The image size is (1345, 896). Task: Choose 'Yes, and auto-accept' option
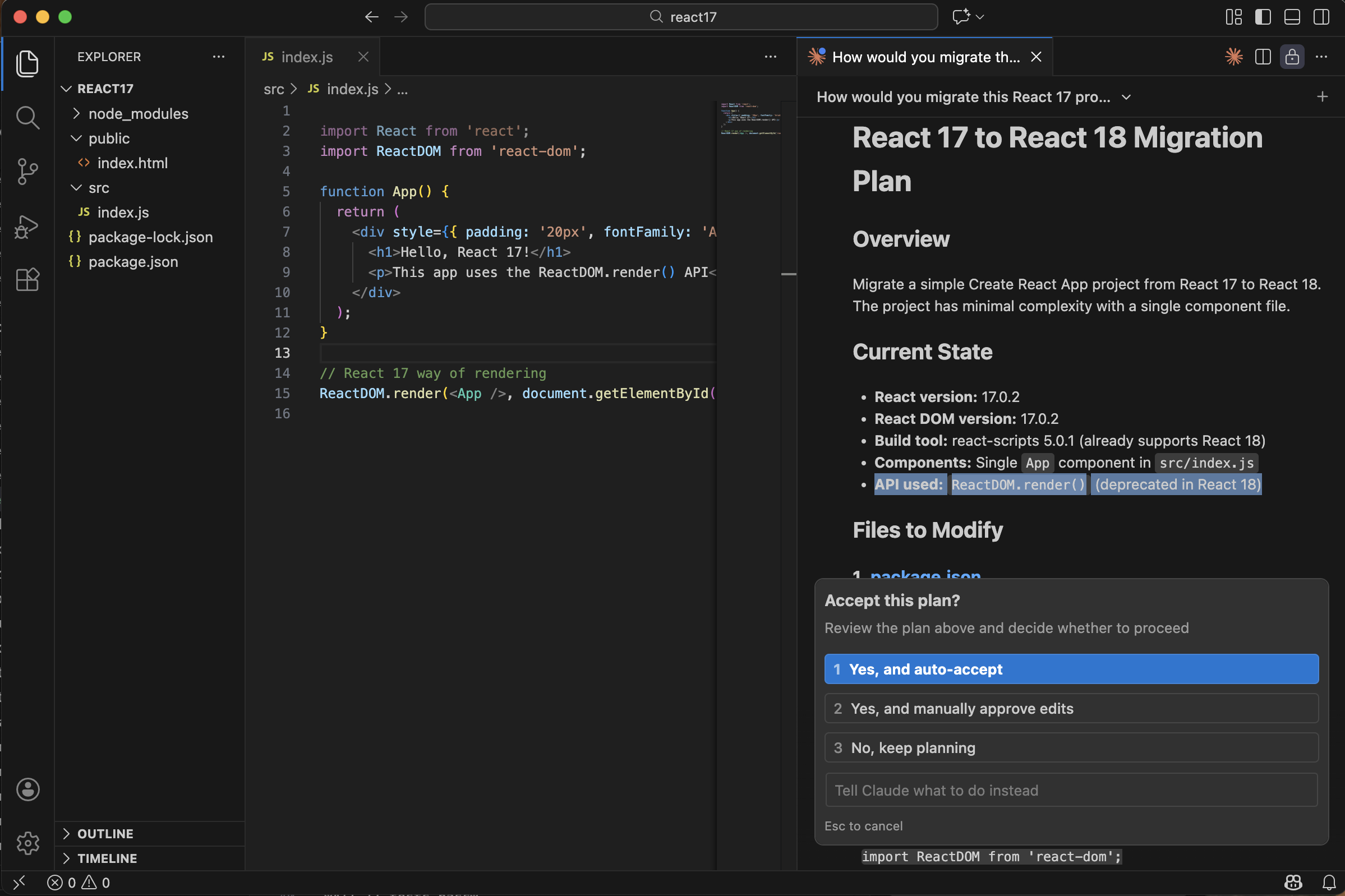[1071, 669]
